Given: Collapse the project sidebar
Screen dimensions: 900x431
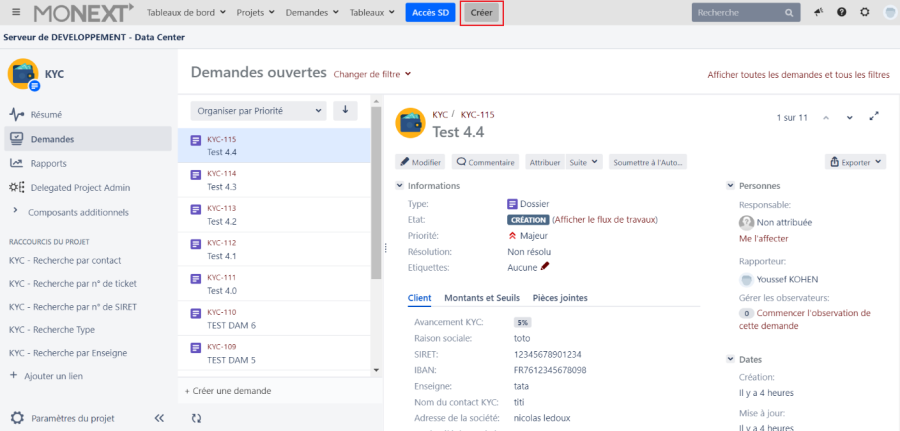Looking at the screenshot, I should click(x=159, y=418).
